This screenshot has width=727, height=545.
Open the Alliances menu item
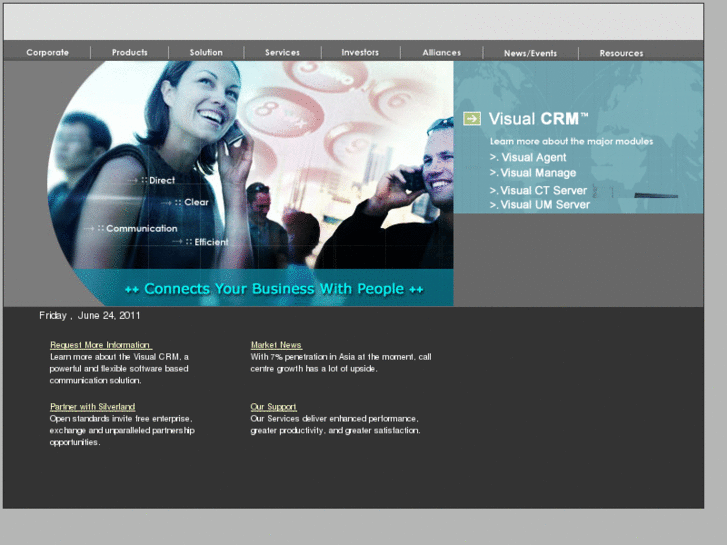[442, 52]
